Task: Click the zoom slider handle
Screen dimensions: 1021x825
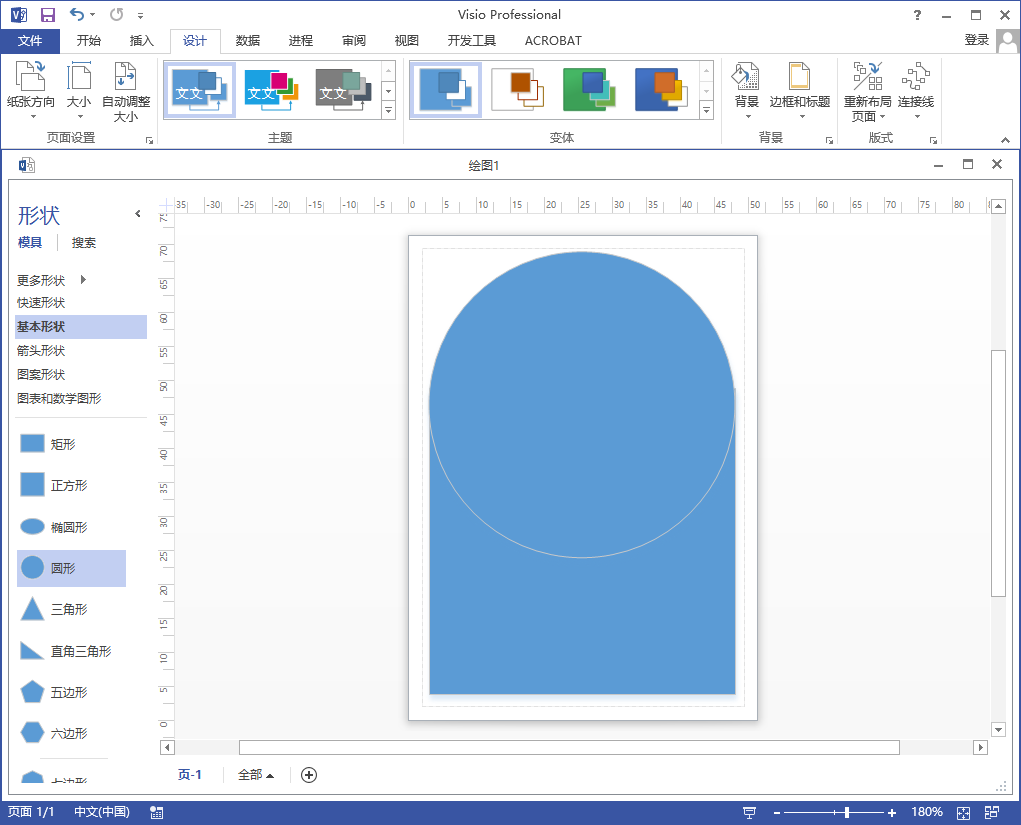Action: tap(846, 812)
